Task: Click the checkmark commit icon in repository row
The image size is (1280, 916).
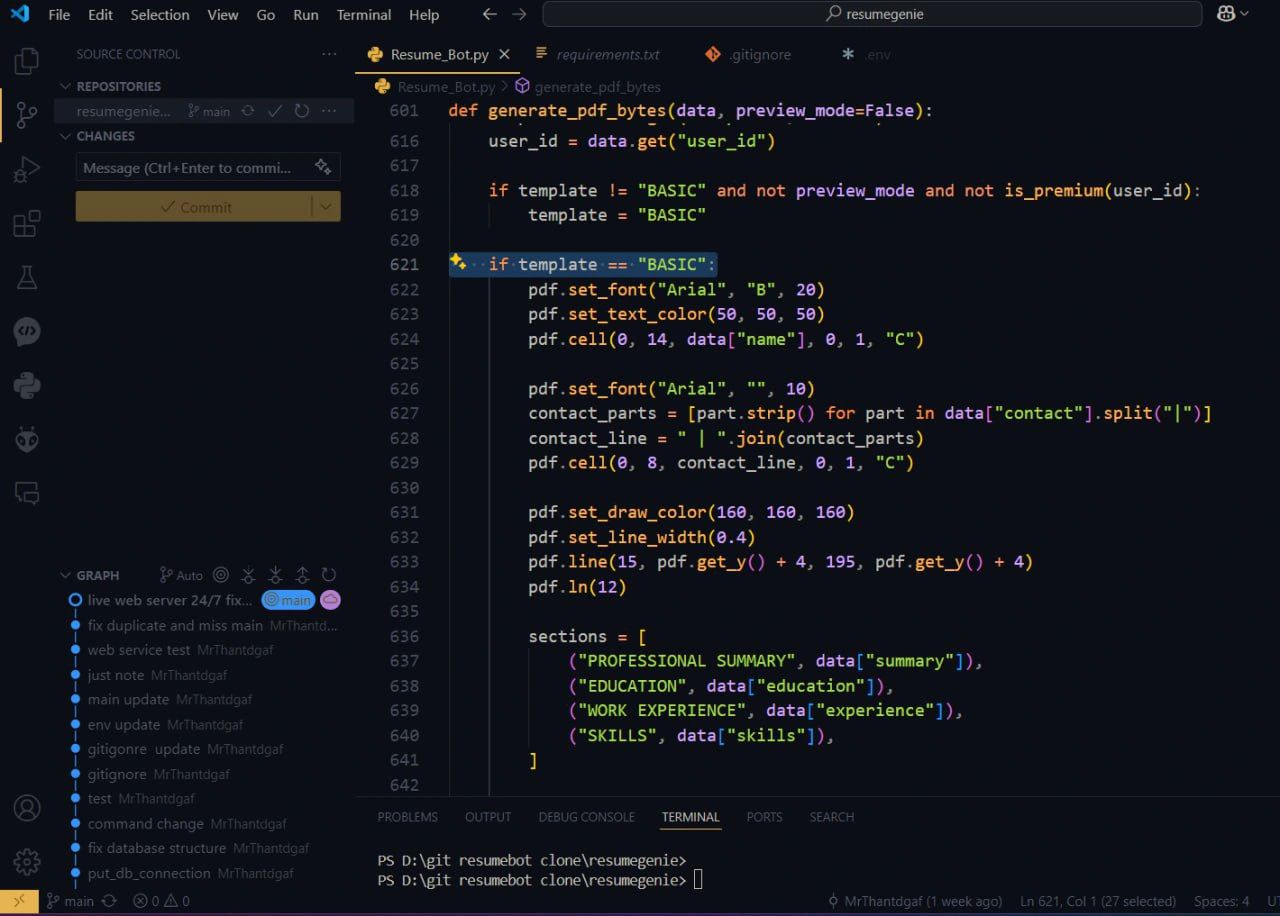Action: coord(275,111)
